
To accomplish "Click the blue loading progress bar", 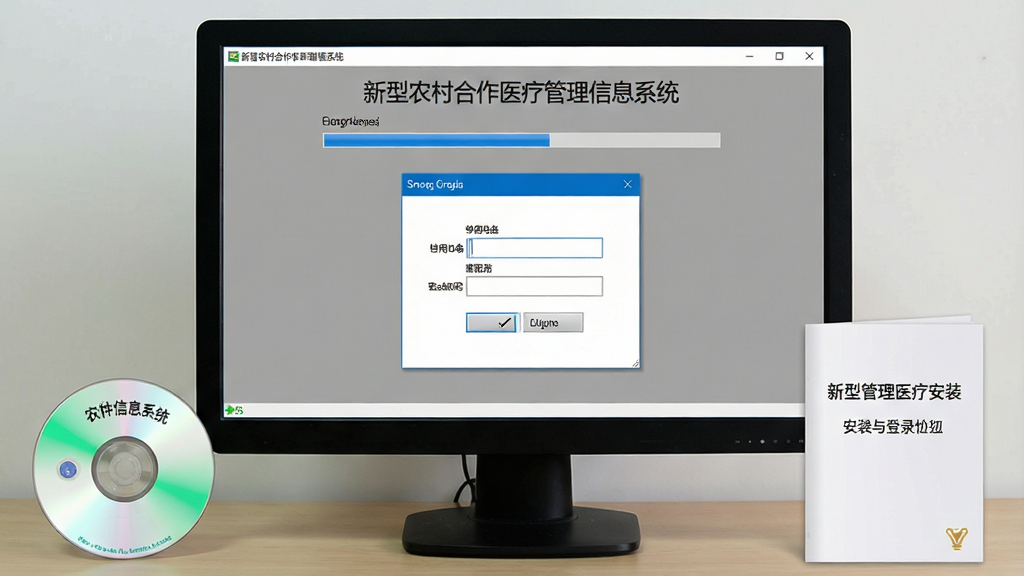I will [521, 140].
